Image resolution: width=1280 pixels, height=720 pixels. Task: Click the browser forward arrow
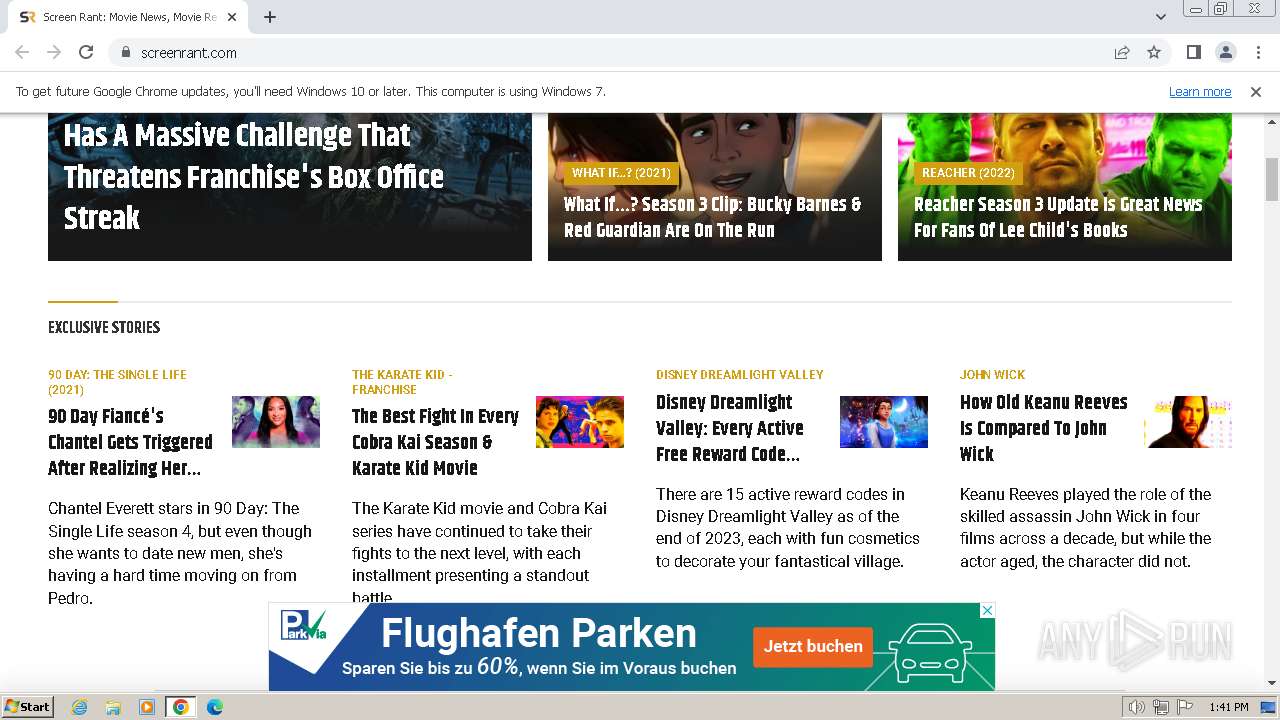coord(54,52)
